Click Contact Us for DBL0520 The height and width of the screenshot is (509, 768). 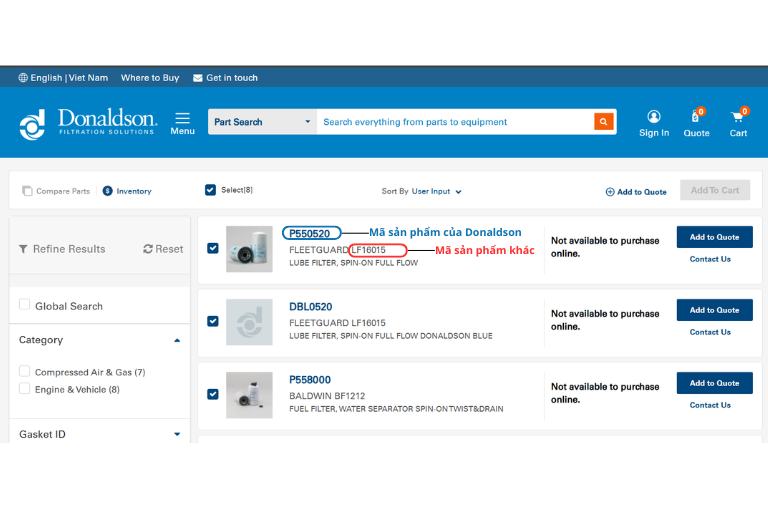pyautogui.click(x=710, y=332)
